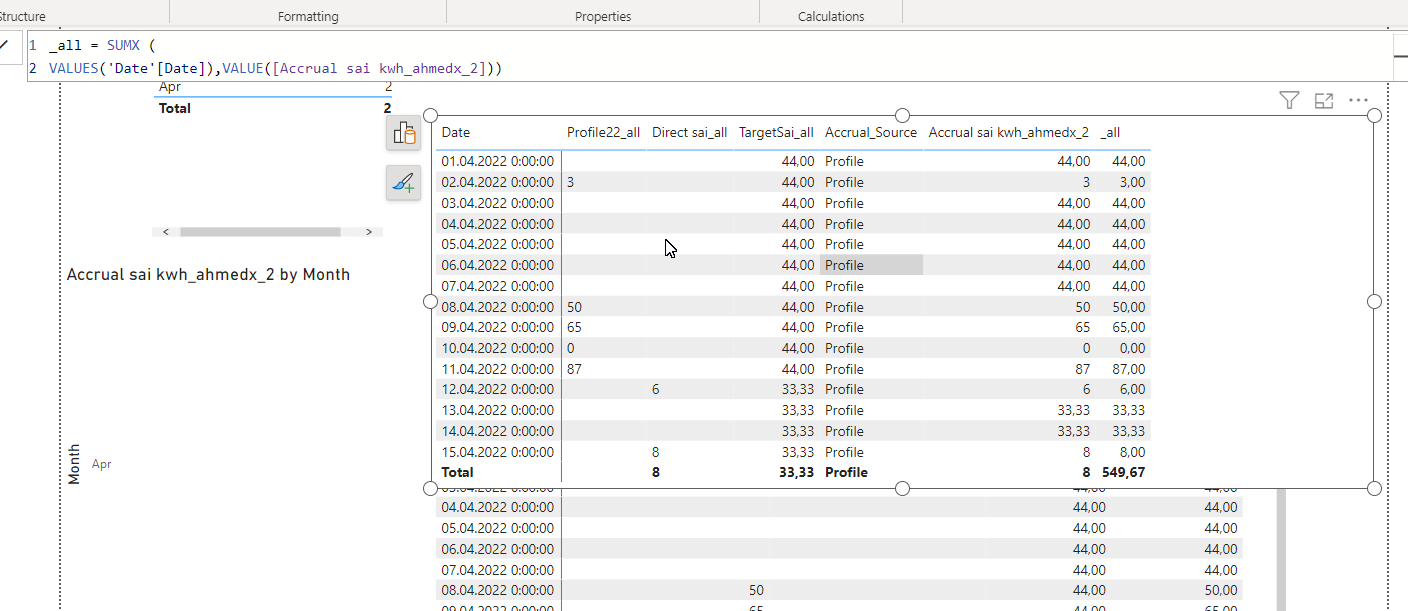Sort by the Date column header
Image resolution: width=1408 pixels, height=611 pixels.
[456, 132]
